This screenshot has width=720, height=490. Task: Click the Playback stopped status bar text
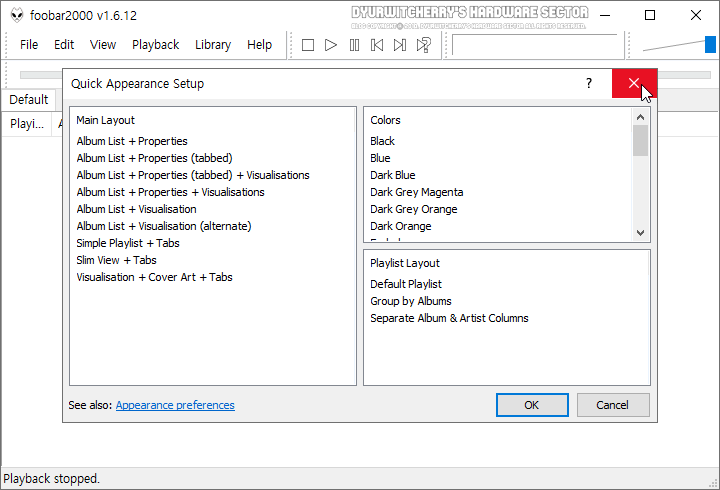click(51, 479)
